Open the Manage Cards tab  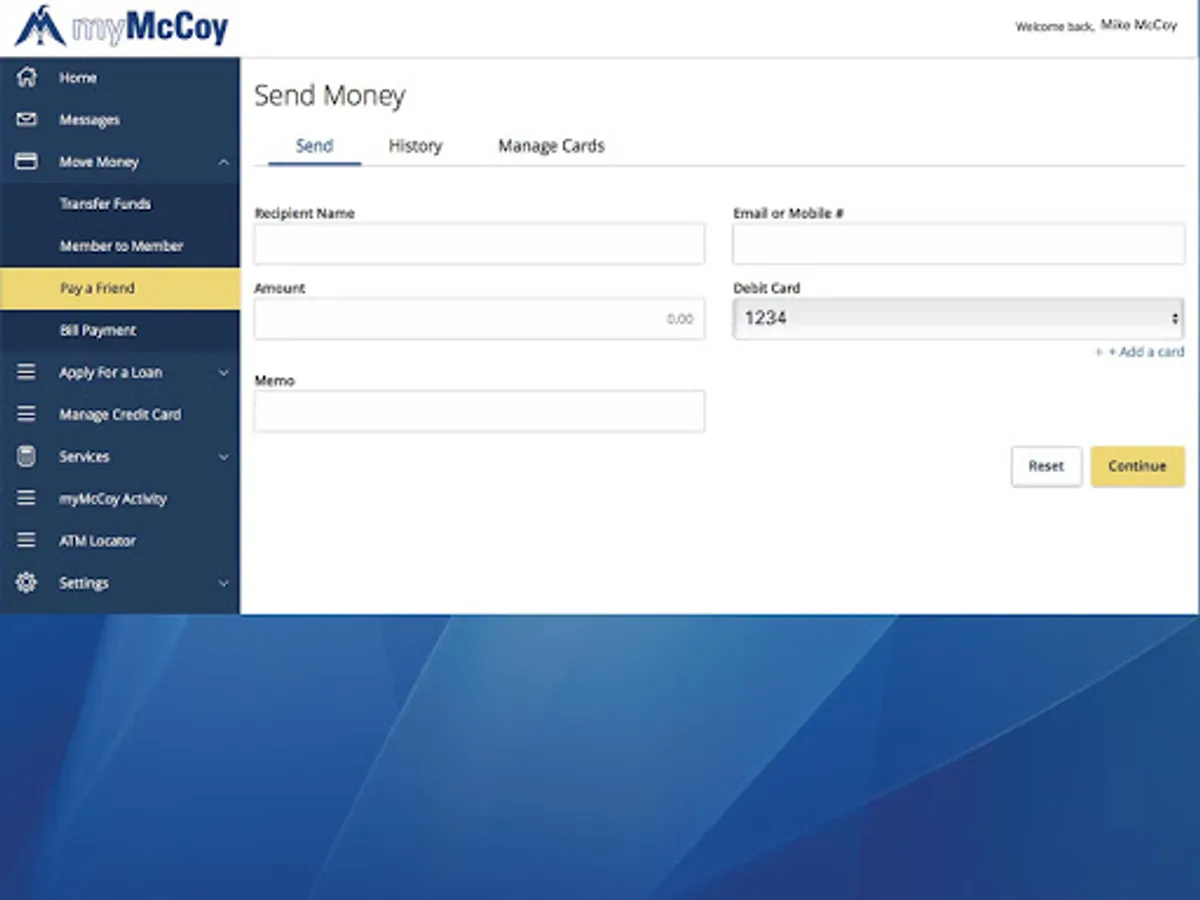[x=551, y=146]
